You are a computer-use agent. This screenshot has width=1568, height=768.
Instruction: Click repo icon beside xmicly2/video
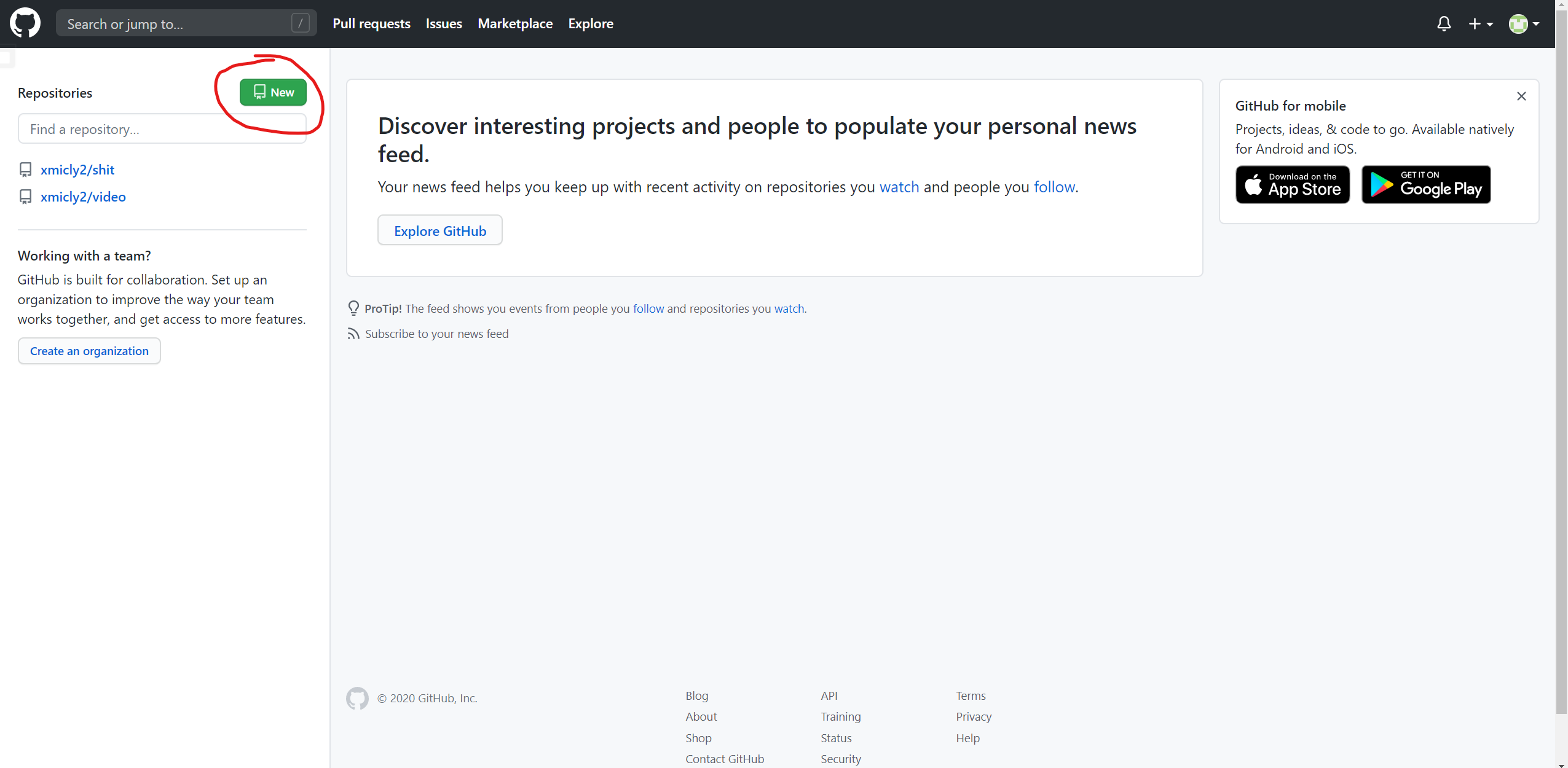click(x=25, y=197)
